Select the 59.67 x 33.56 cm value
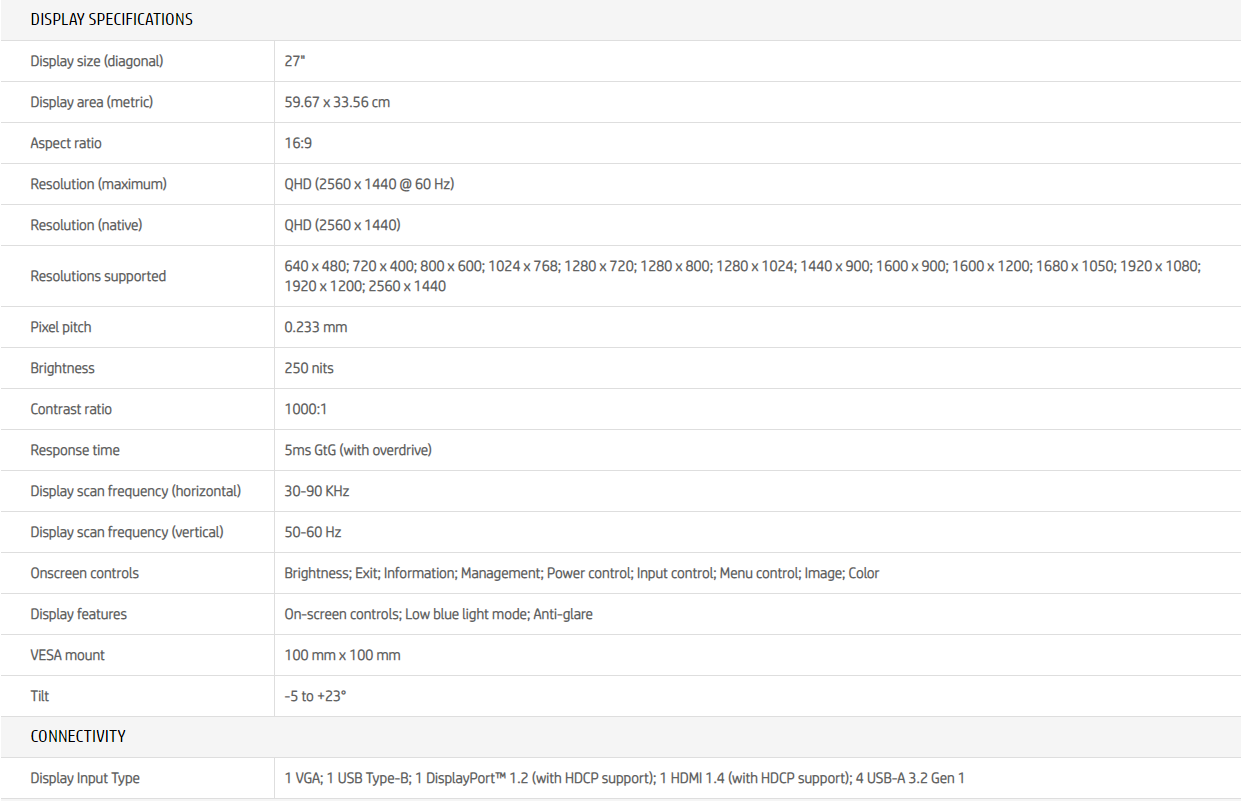This screenshot has height=801, width=1244. coord(337,102)
